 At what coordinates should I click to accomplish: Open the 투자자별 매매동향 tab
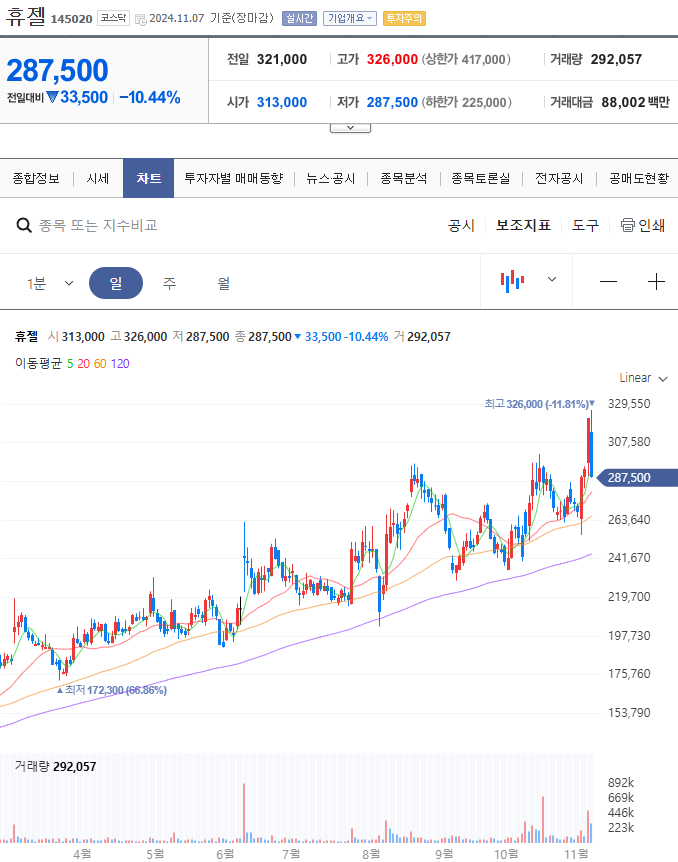pyautogui.click(x=234, y=178)
